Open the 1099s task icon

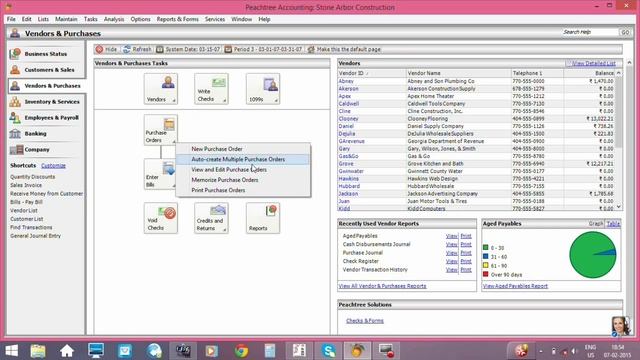(x=263, y=89)
